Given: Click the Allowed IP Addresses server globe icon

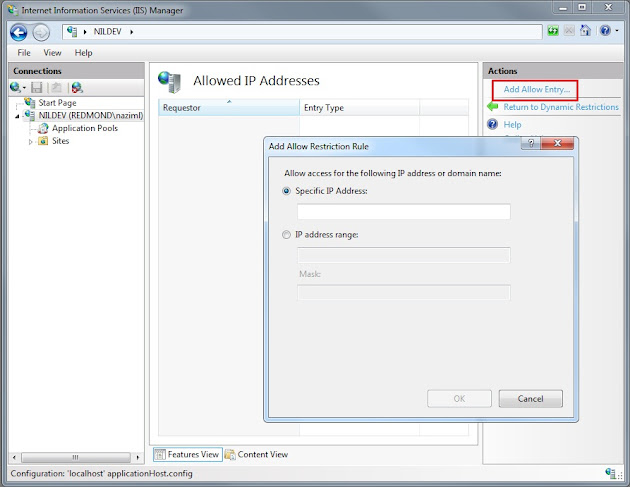Looking at the screenshot, I should pyautogui.click(x=170, y=82).
